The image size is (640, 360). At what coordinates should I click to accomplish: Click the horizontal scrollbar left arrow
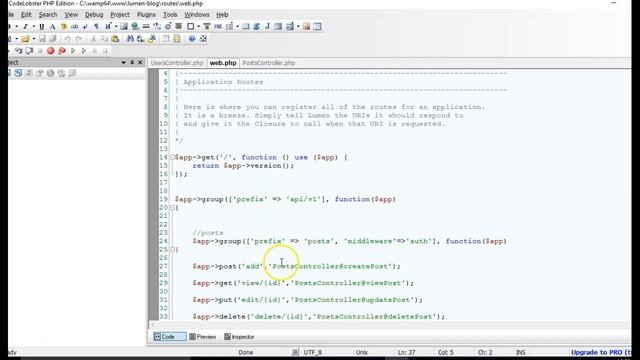pos(153,325)
